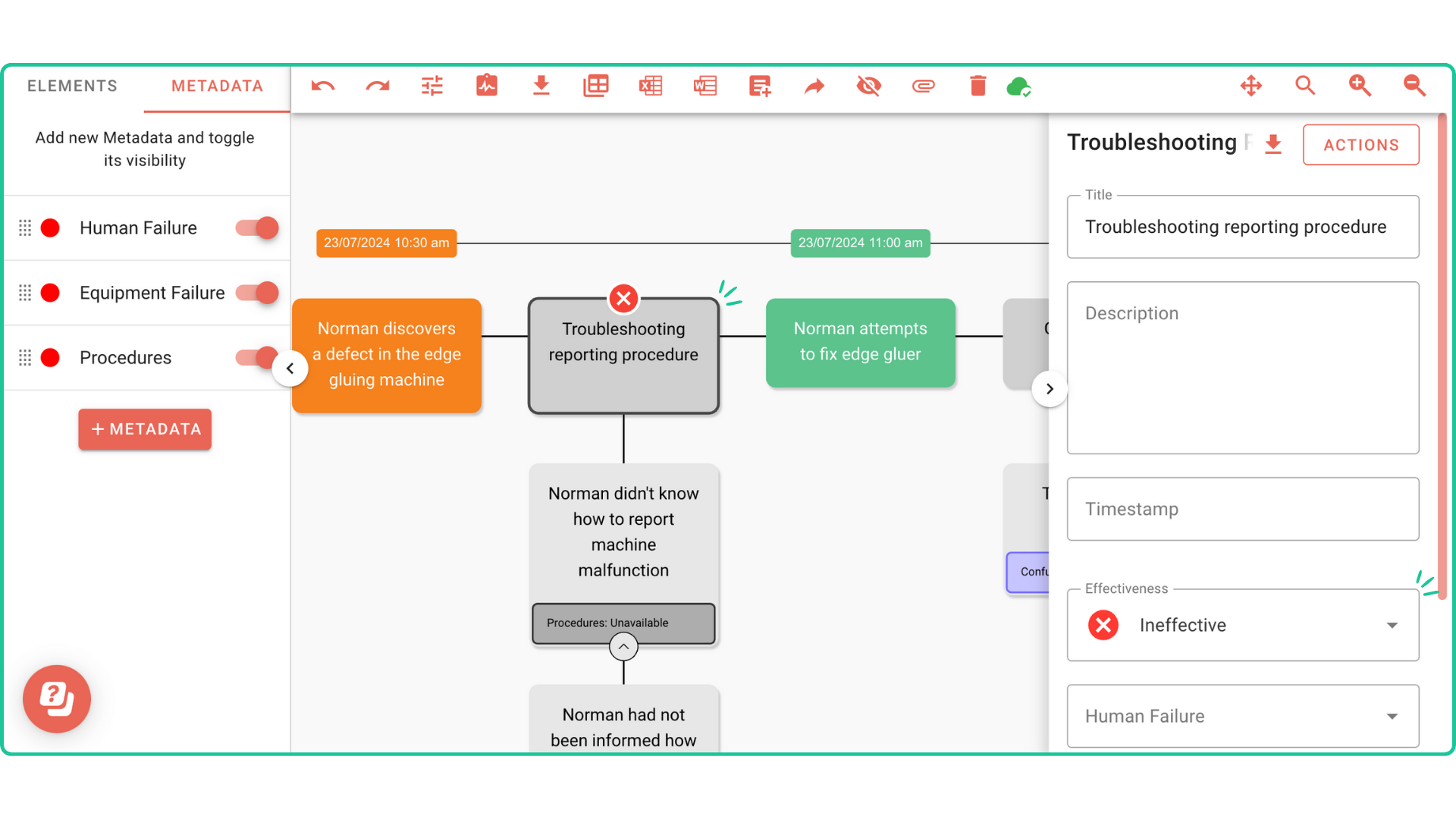Open the Effectiveness dropdown

coord(1242,626)
